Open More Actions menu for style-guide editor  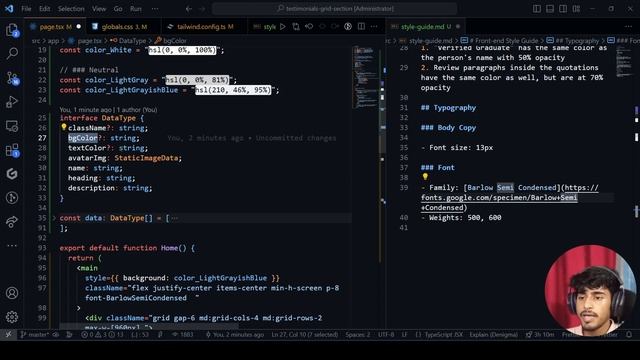[x=628, y=27]
